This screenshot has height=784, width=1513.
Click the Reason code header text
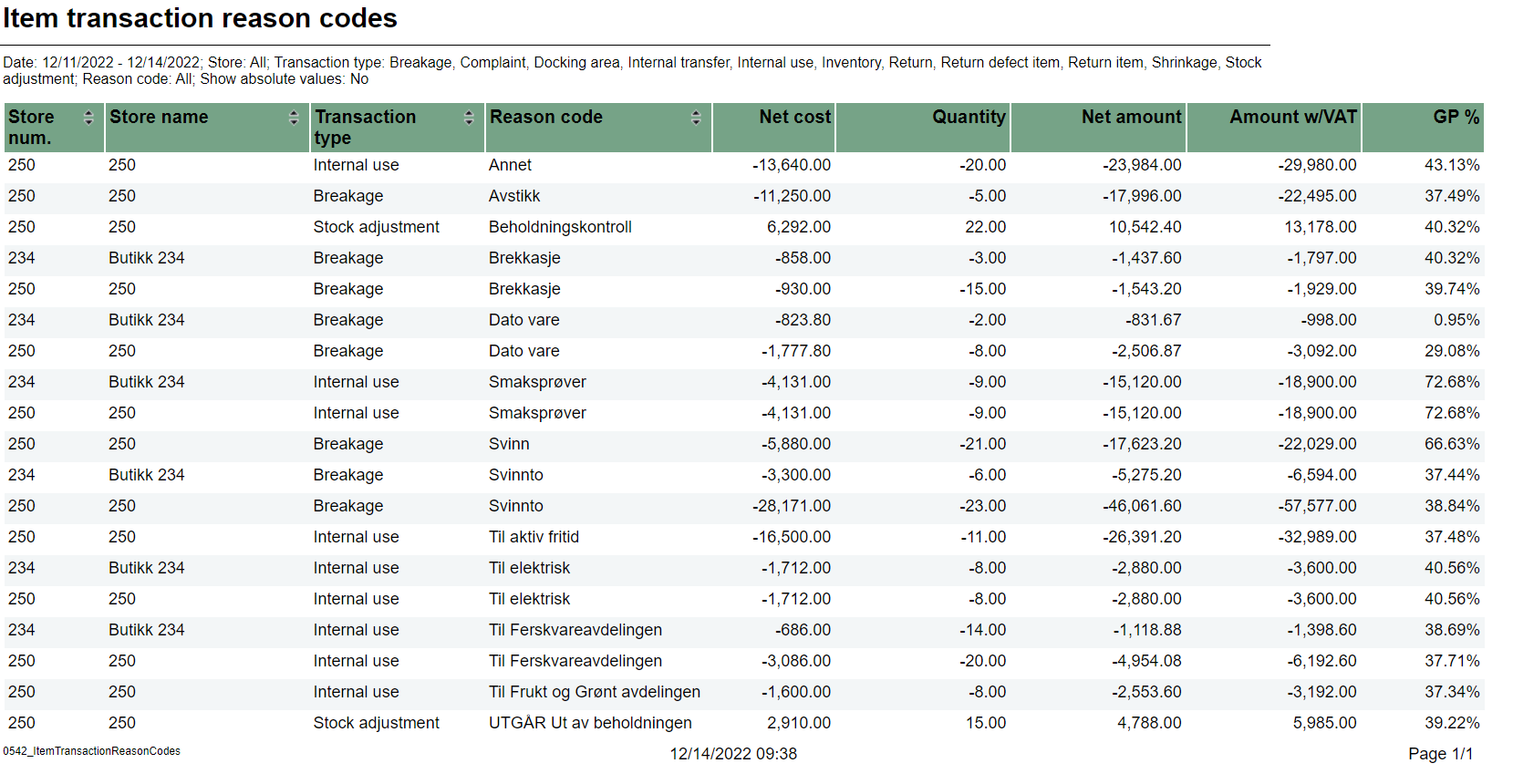point(545,117)
